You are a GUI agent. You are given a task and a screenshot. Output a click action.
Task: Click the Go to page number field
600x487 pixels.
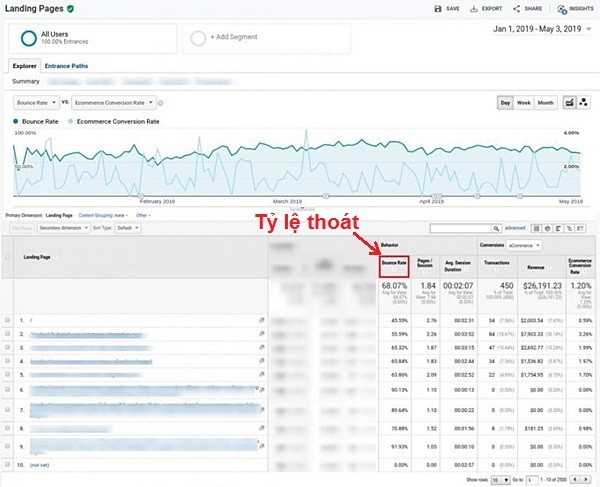point(532,480)
